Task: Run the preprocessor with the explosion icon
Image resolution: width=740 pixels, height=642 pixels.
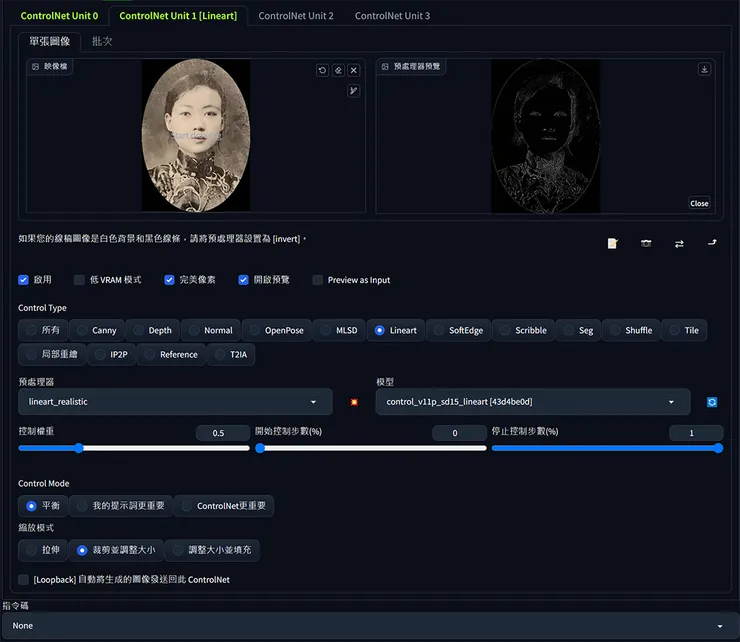Action: click(x=353, y=402)
